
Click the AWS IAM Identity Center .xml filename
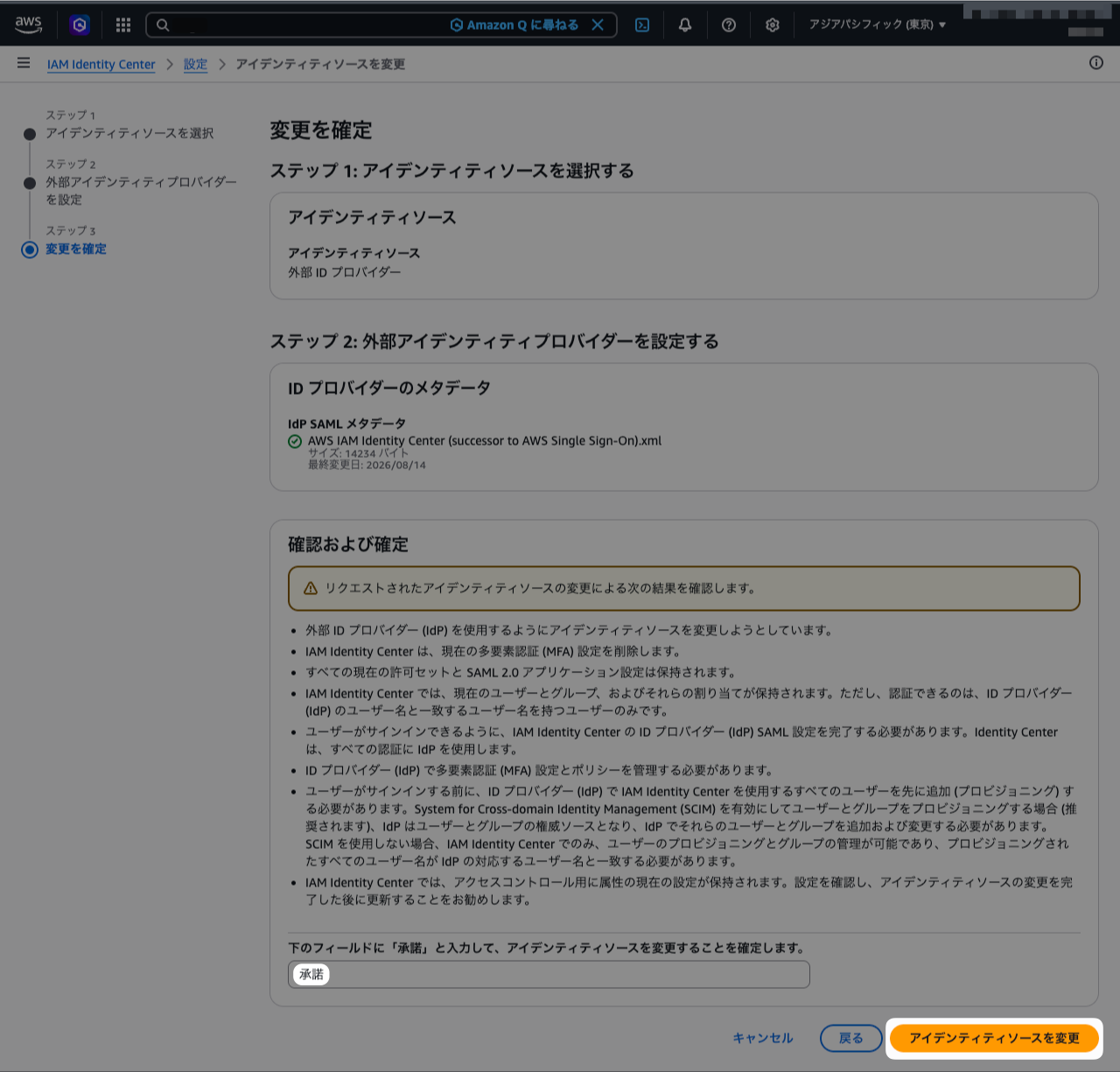(x=485, y=441)
